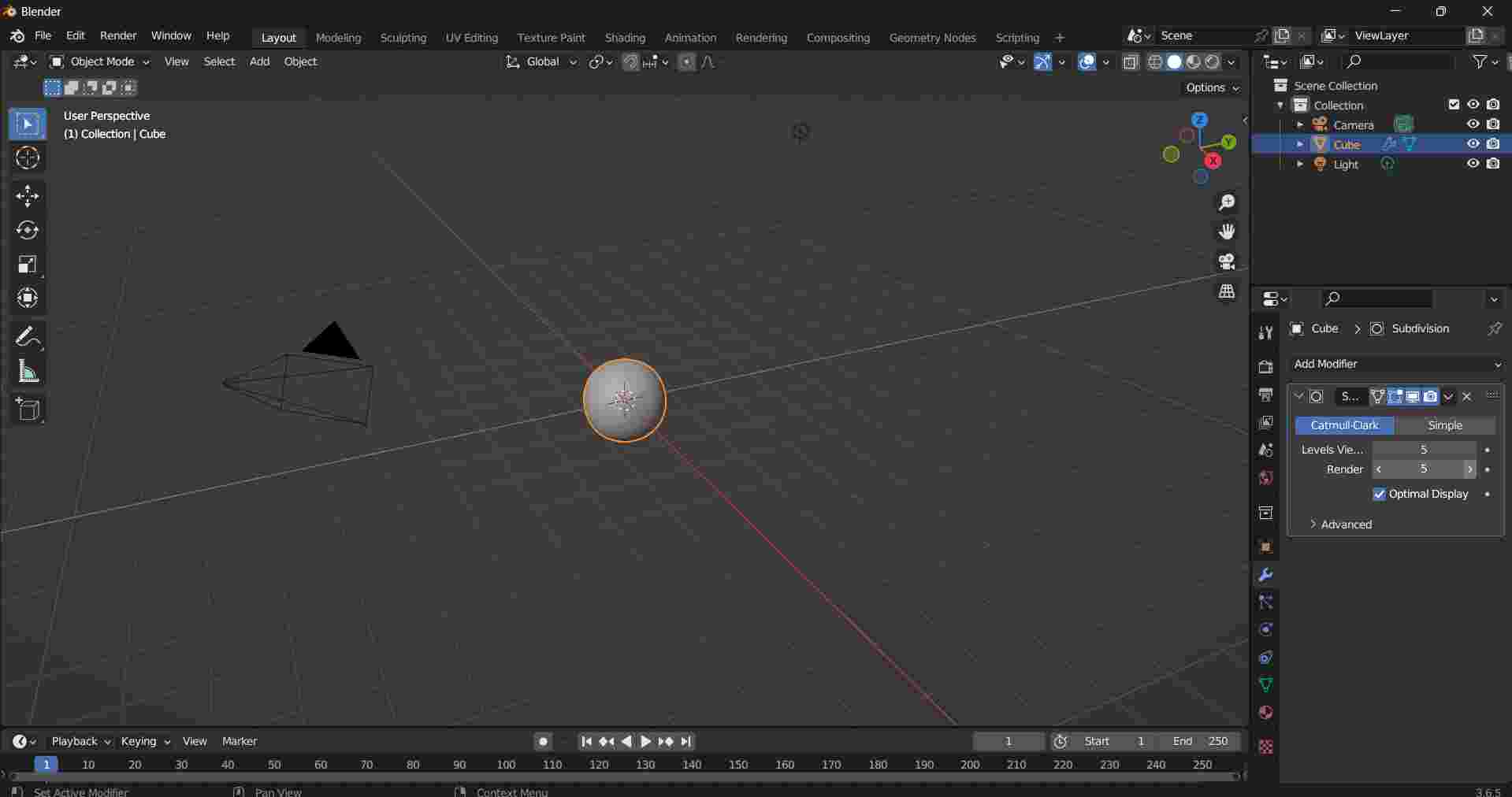
Task: Hide the Light object in viewport
Action: [x=1473, y=164]
